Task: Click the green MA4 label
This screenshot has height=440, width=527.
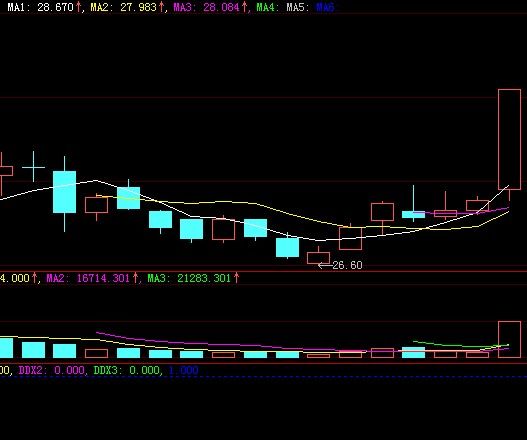Action: pos(267,7)
